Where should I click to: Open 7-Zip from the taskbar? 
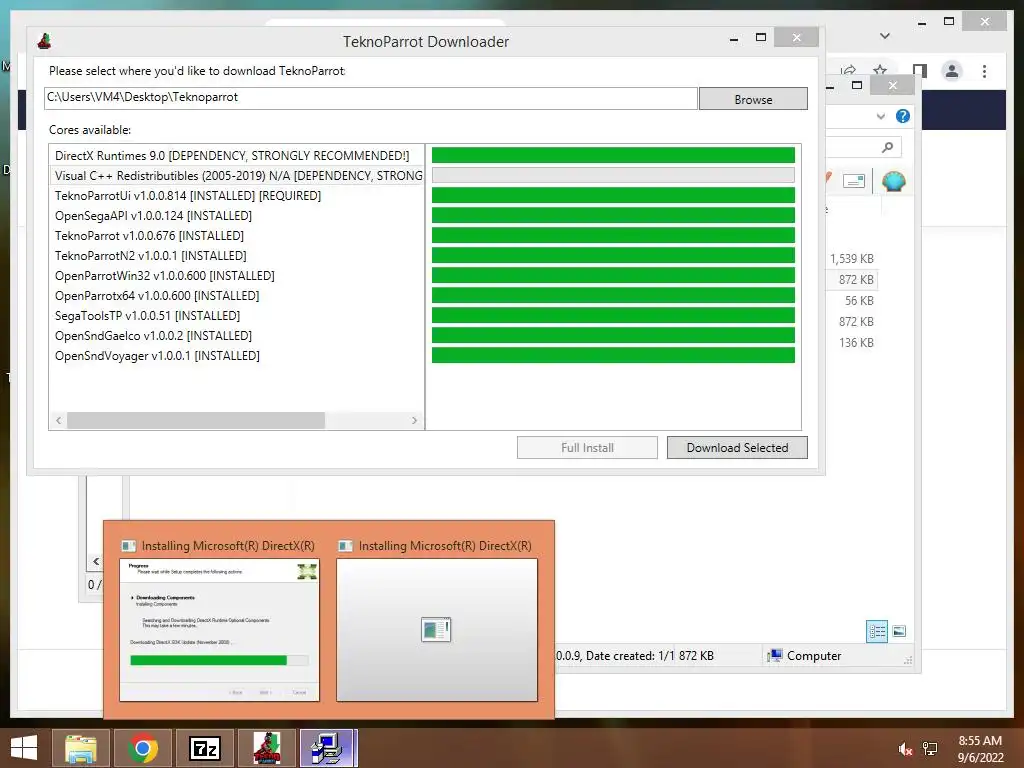pos(205,748)
